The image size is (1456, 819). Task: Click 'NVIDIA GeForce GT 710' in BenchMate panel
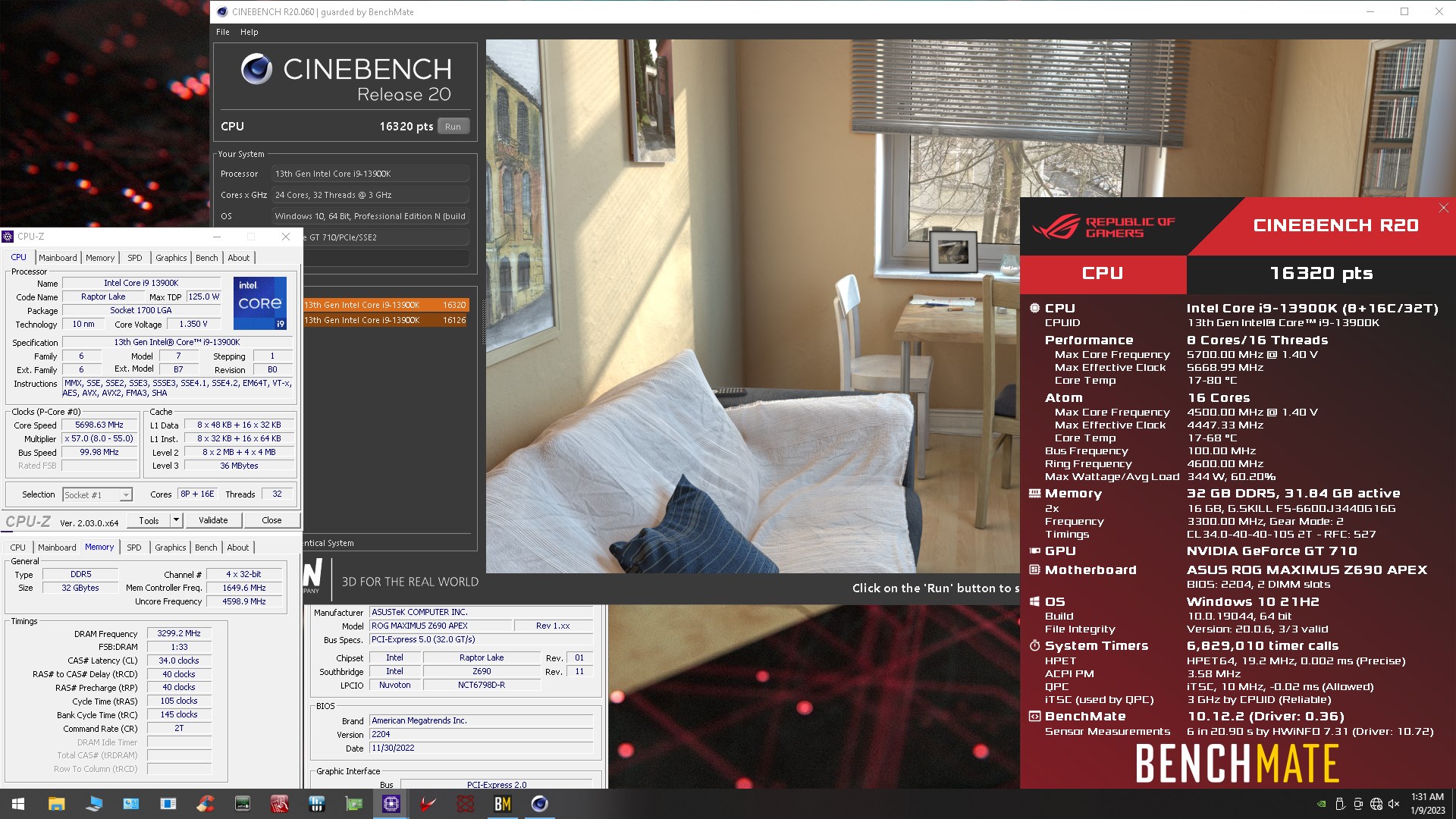(x=1272, y=551)
